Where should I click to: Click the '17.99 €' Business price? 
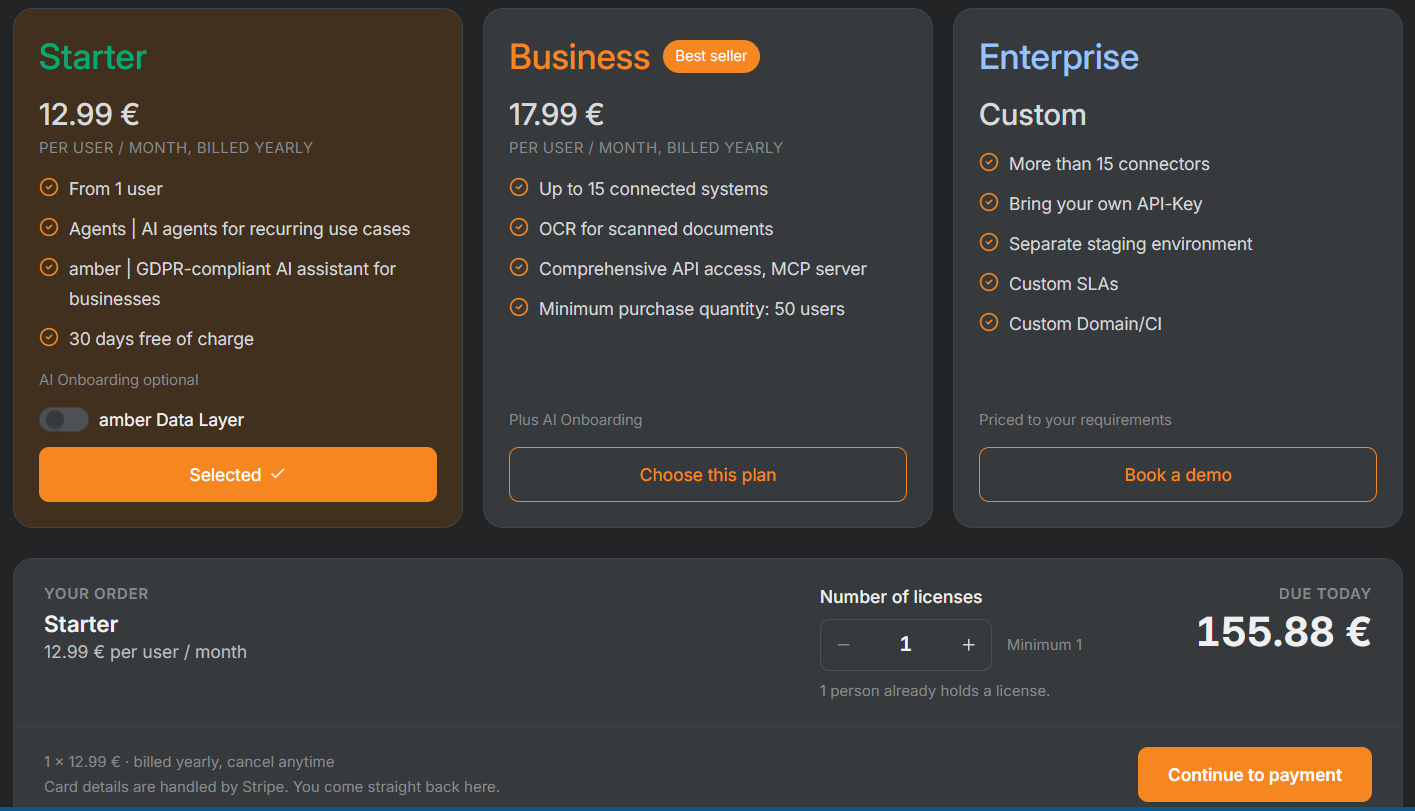pos(557,114)
